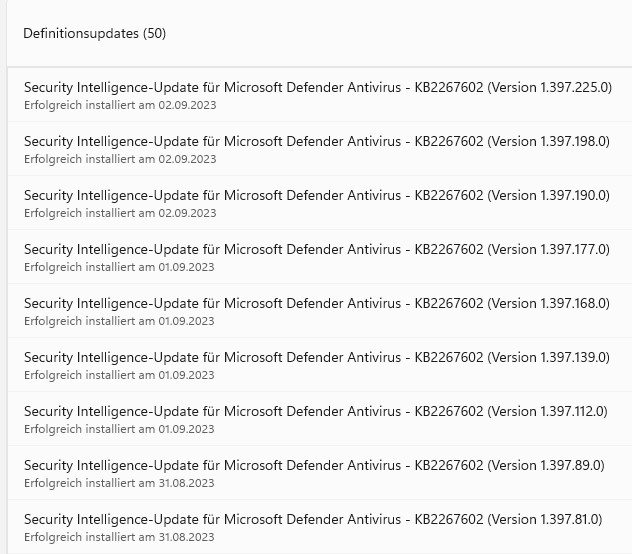This screenshot has width=632, height=554.
Task: Click the (50) count in the section header
Action: pyautogui.click(x=154, y=33)
